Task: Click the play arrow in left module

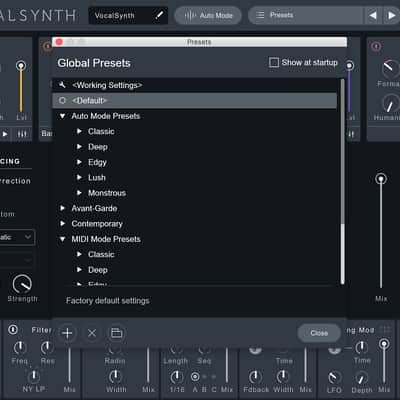Action: (x=5, y=134)
